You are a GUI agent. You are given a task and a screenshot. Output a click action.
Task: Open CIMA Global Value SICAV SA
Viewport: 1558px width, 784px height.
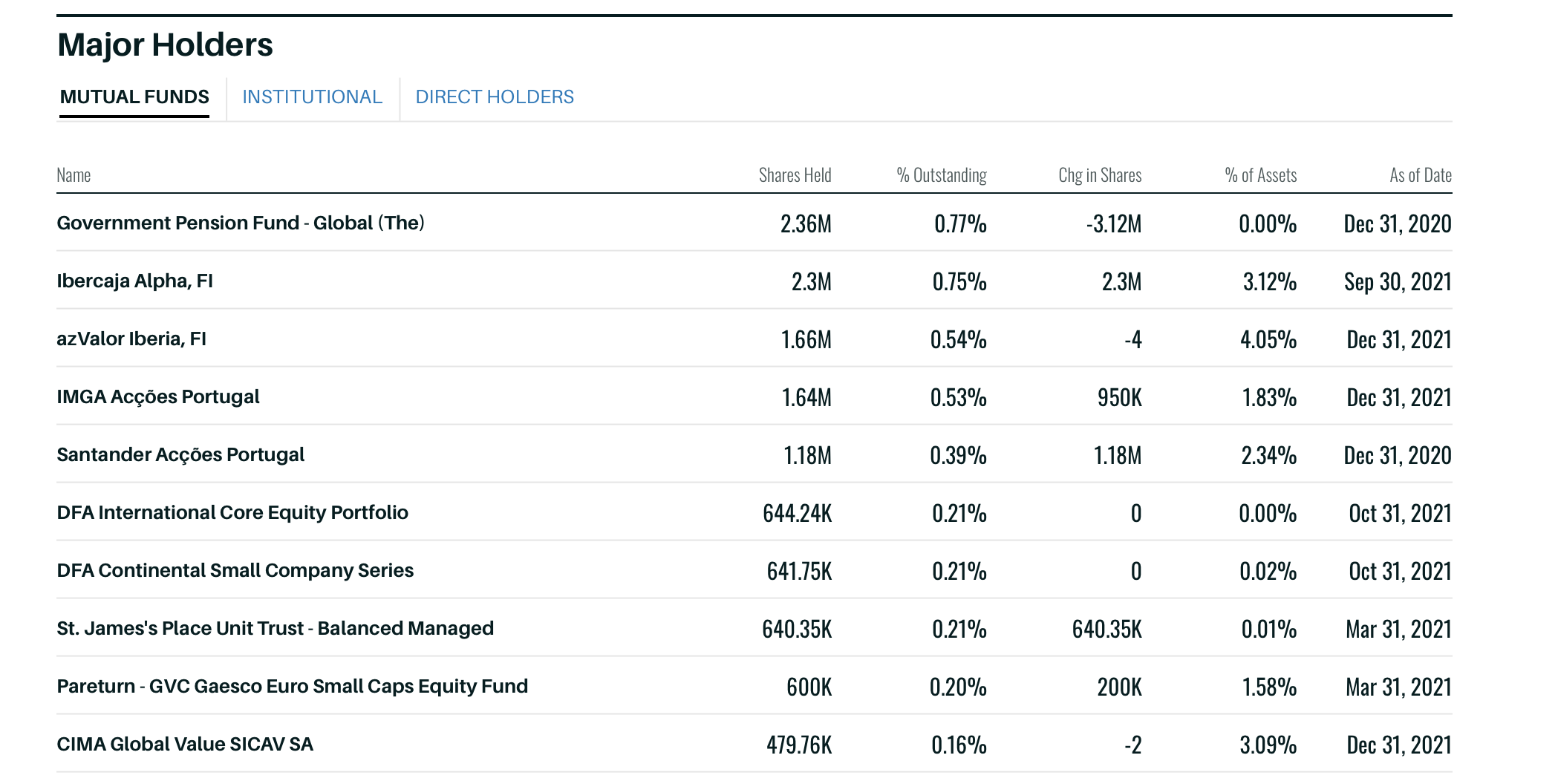(x=185, y=745)
